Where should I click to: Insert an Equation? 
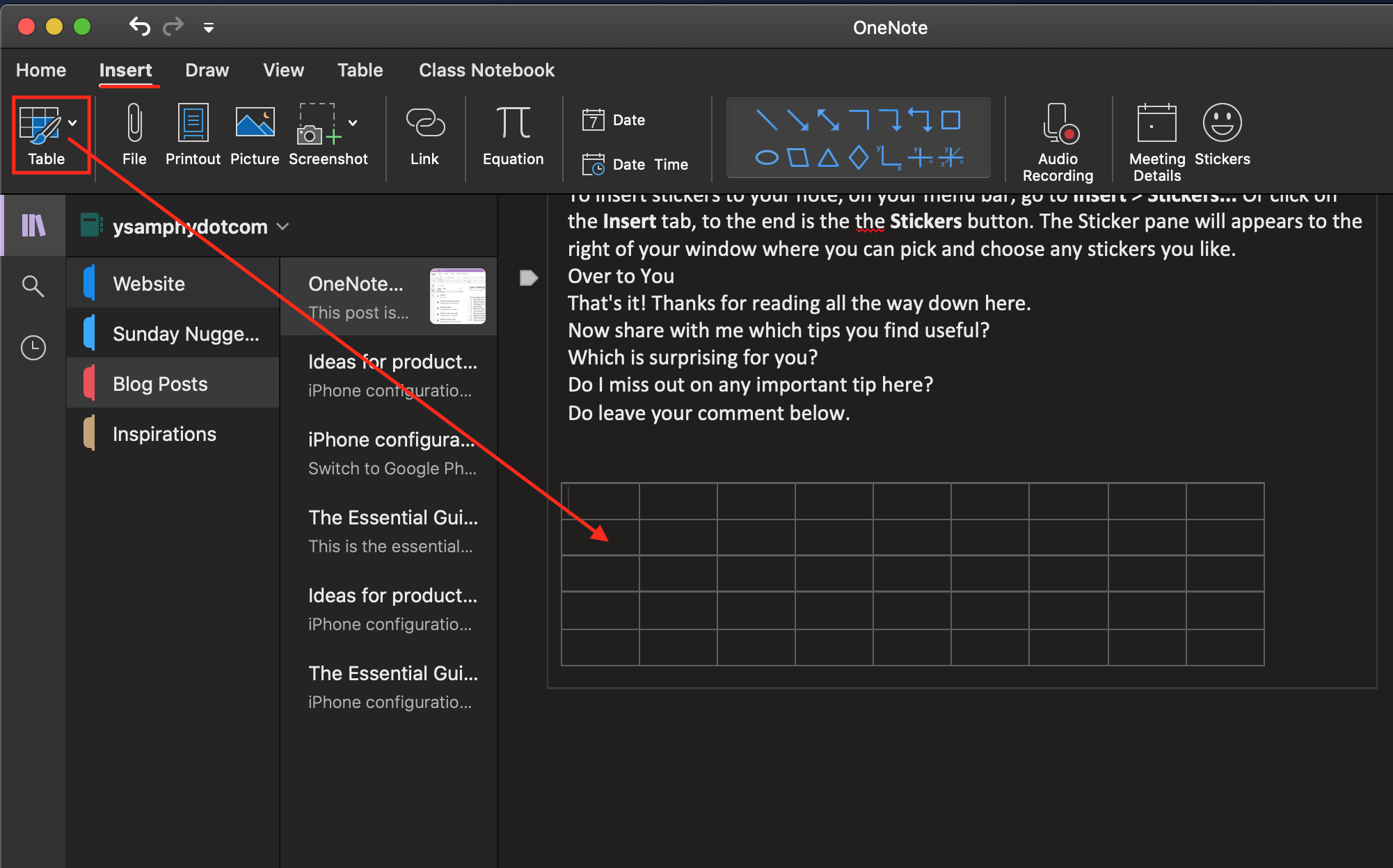coord(514,135)
